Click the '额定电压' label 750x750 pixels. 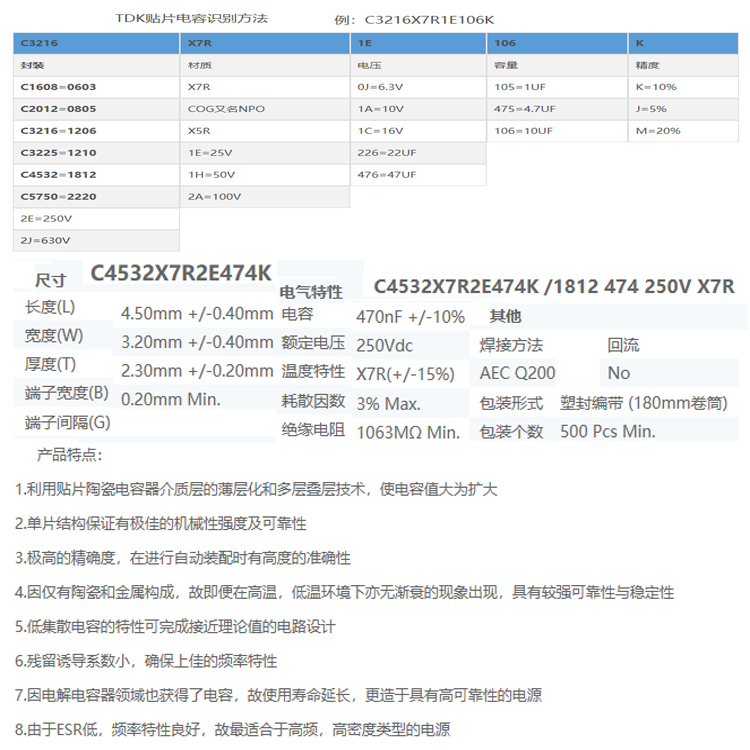(x=313, y=342)
